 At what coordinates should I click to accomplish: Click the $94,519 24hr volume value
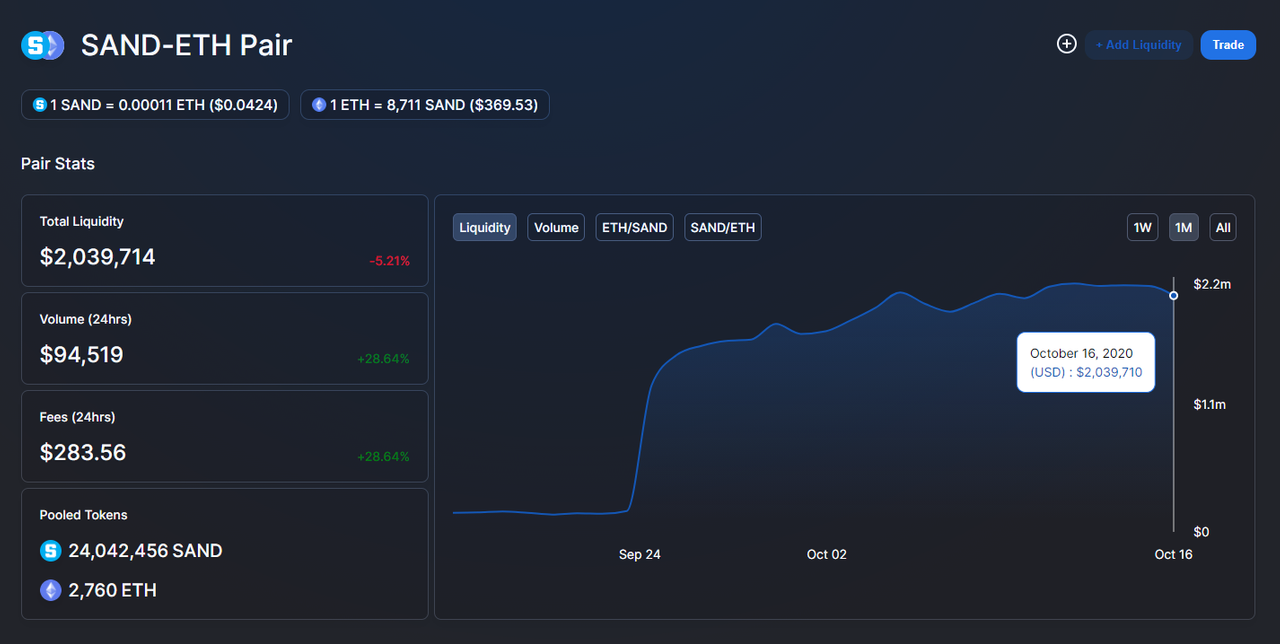[82, 354]
